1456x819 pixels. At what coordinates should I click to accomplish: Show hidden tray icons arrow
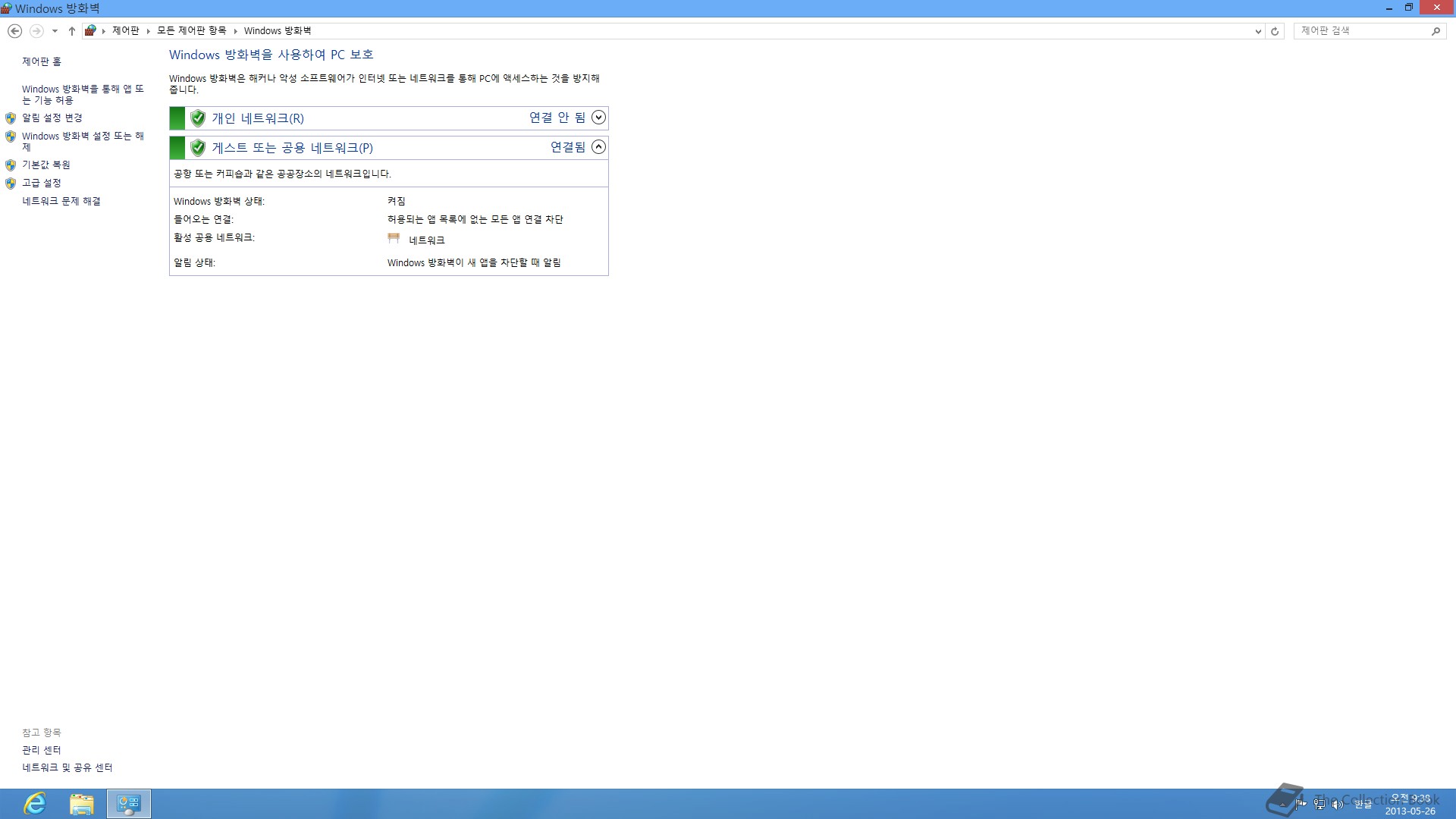(1283, 804)
